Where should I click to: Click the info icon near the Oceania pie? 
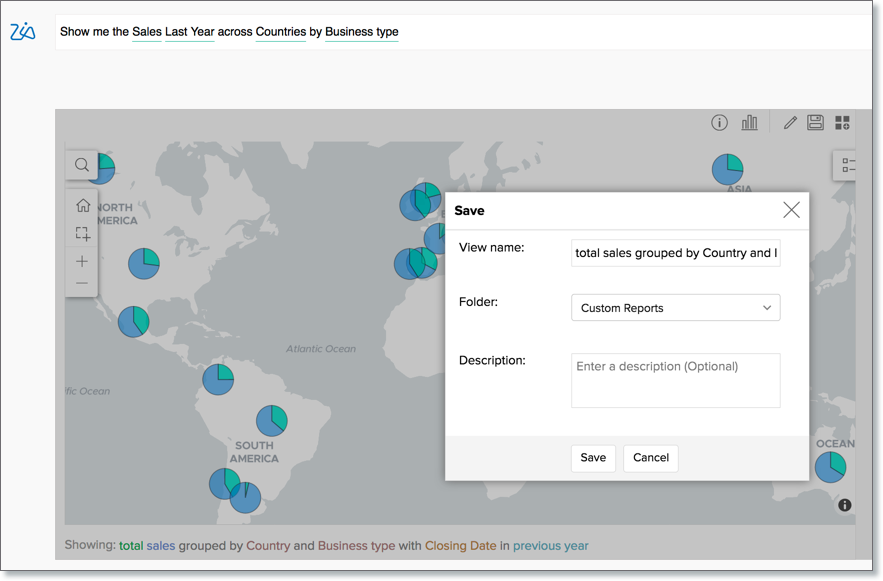pyautogui.click(x=844, y=505)
